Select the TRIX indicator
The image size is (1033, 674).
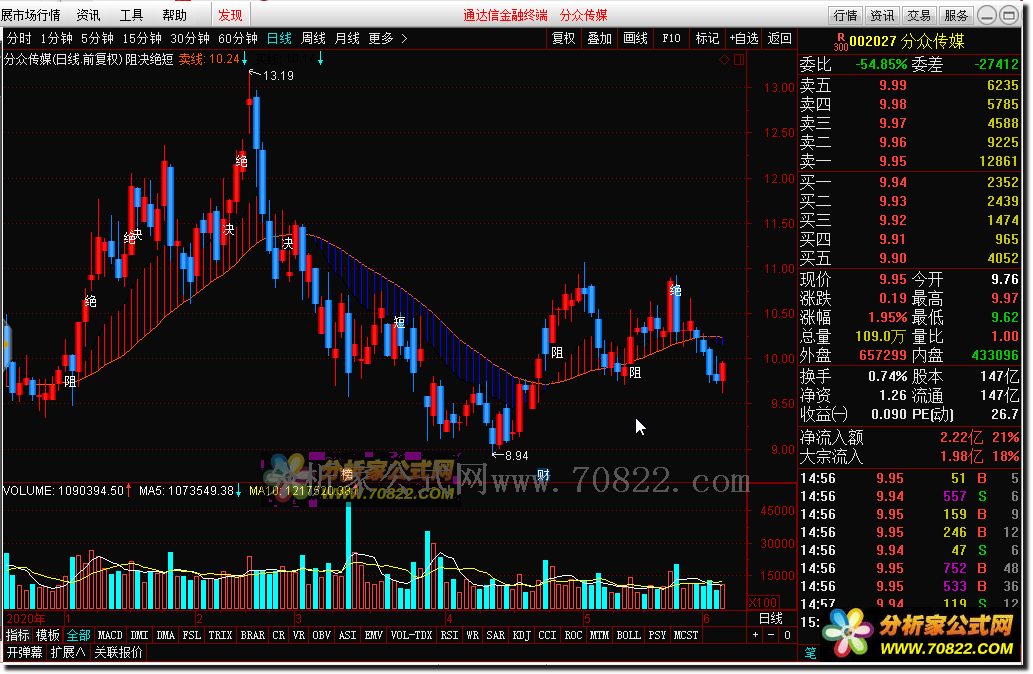coord(220,635)
